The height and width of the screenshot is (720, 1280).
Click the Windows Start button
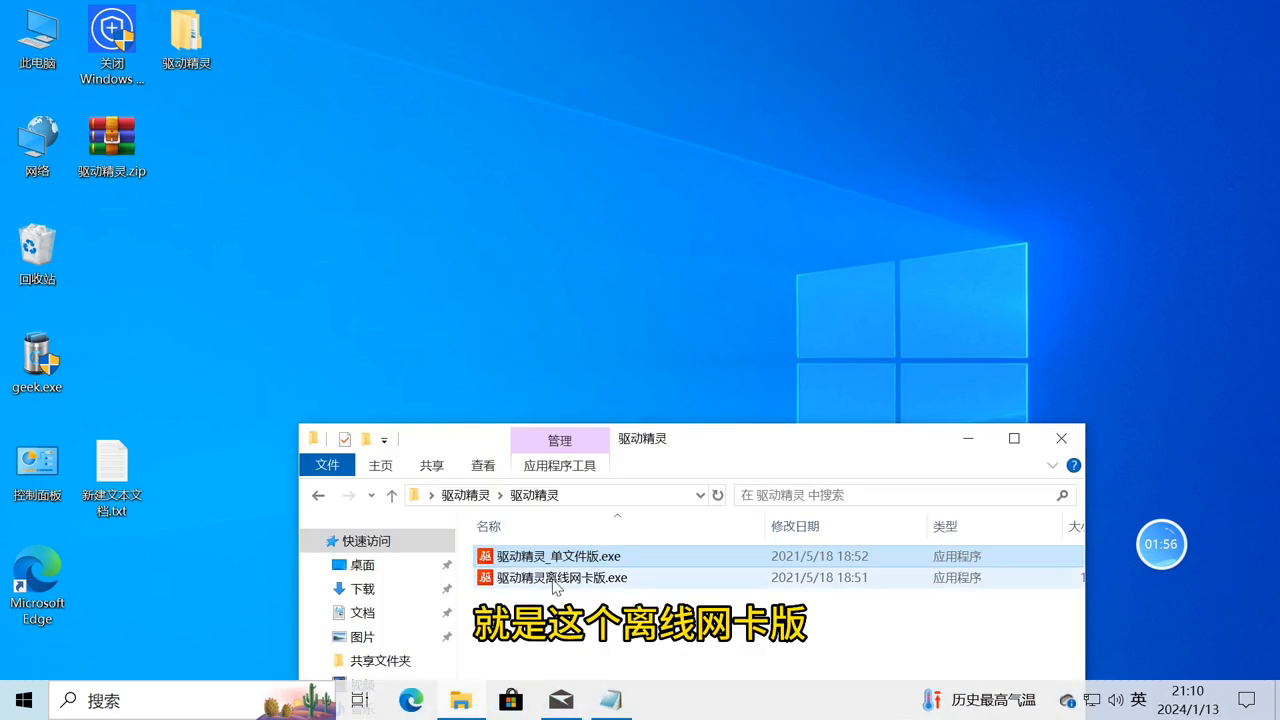click(x=24, y=700)
